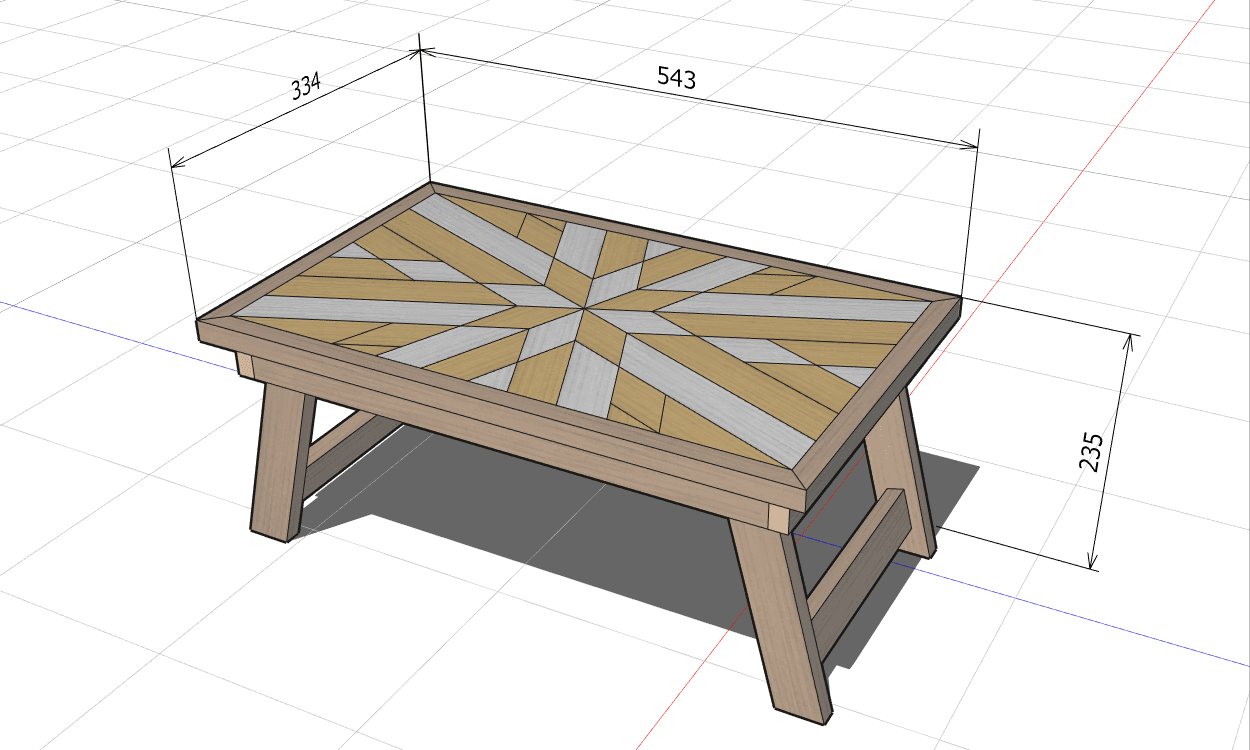This screenshot has height=750, width=1250.
Task: Click the 543 length dimension label
Action: click(x=676, y=77)
